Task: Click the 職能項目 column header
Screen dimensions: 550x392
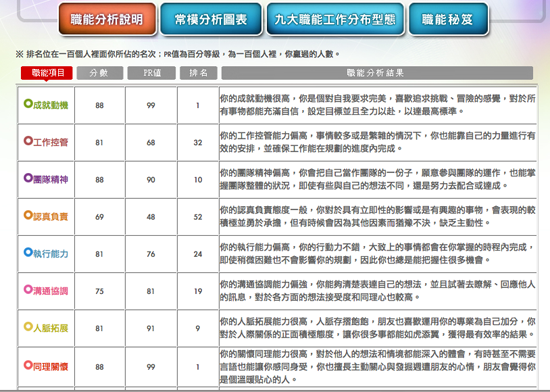Action: (47, 73)
